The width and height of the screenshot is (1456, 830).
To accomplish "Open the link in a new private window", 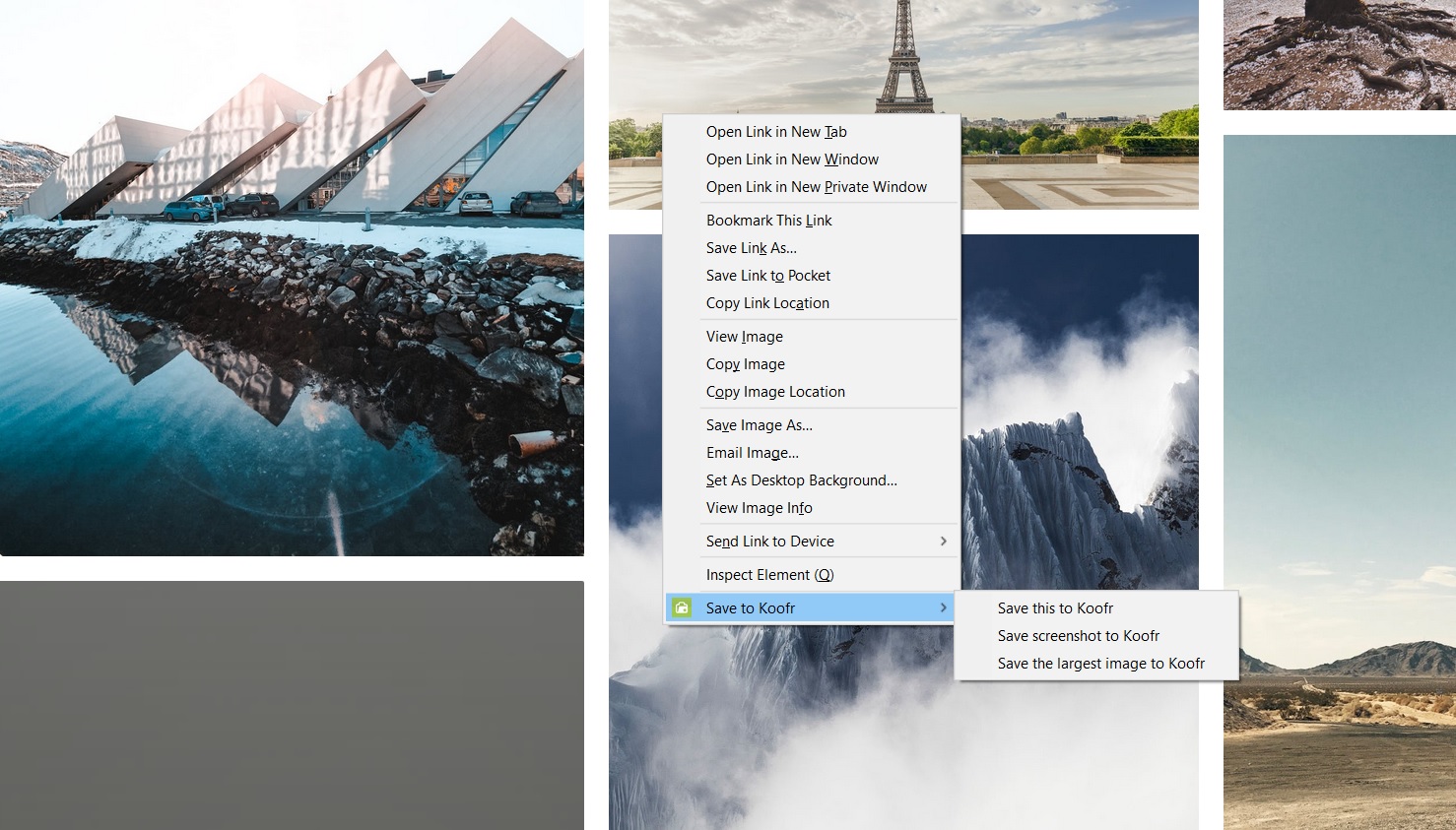I will point(817,186).
